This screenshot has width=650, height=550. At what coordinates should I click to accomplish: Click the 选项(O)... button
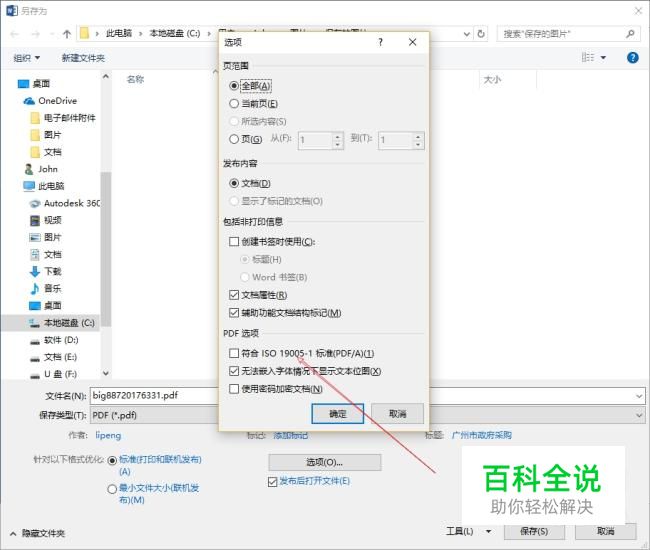(325, 462)
